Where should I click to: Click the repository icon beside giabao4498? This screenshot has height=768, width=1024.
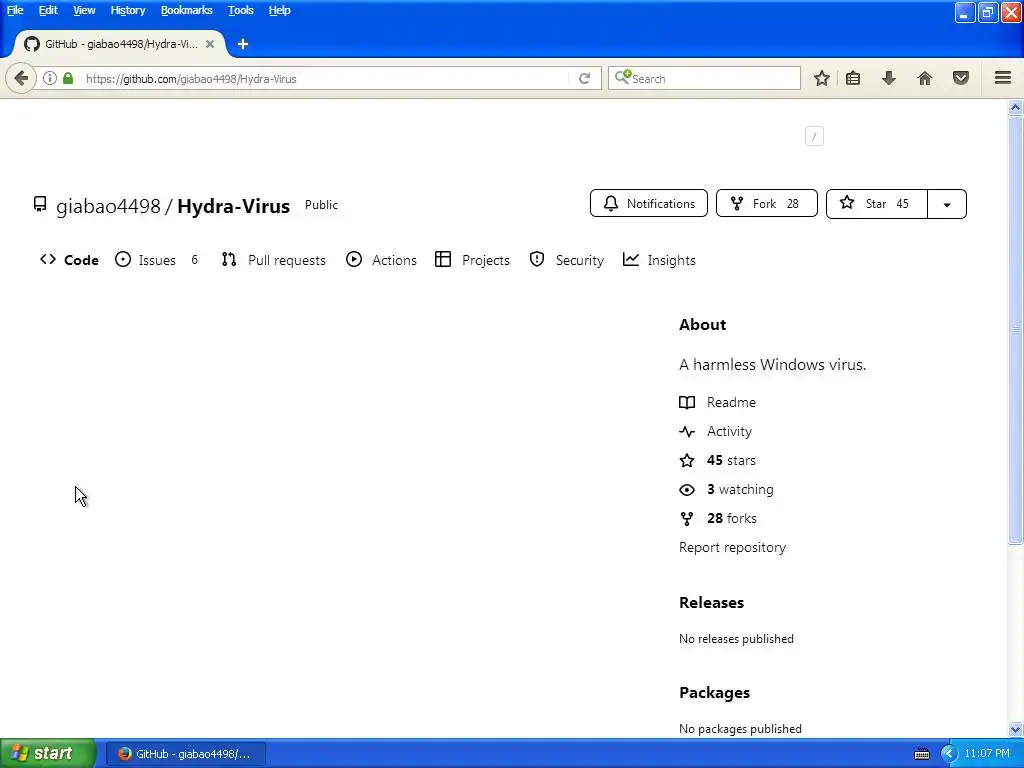[x=40, y=205]
